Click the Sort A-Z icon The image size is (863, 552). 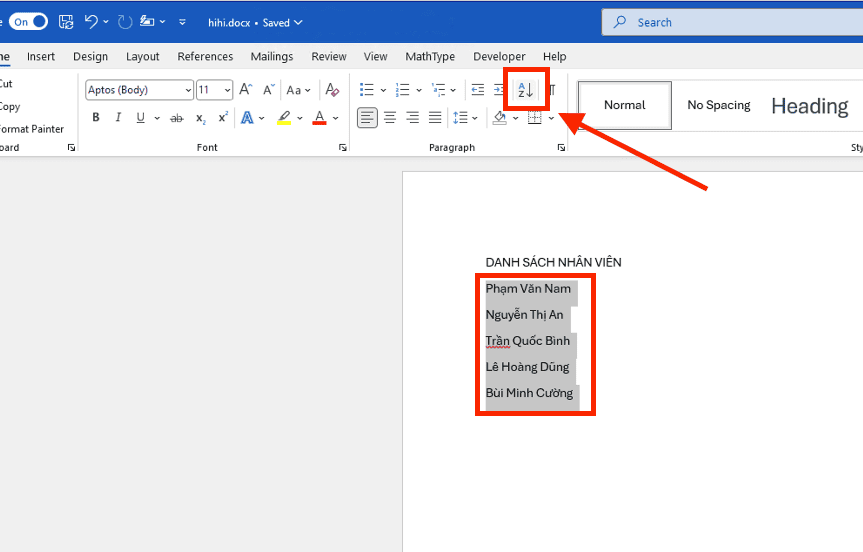tap(526, 89)
